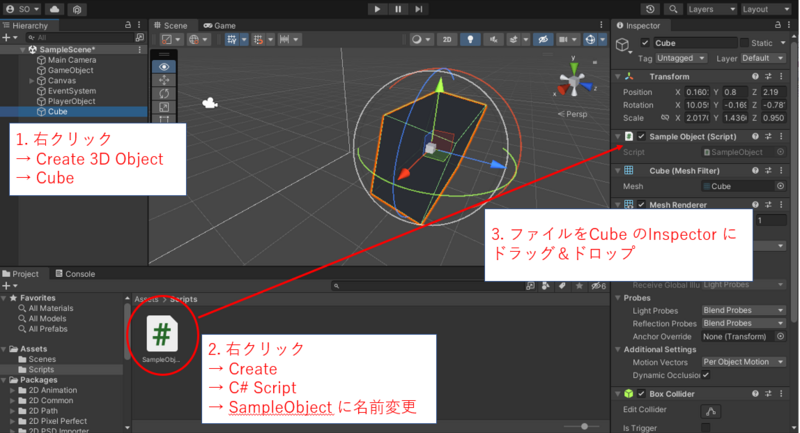This screenshot has height=433, width=800.
Task: Pause the game with the Pause button
Action: [398, 9]
